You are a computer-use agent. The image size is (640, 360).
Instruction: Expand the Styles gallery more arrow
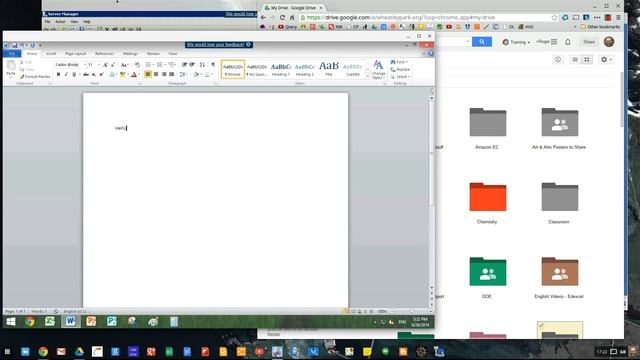coord(368,76)
